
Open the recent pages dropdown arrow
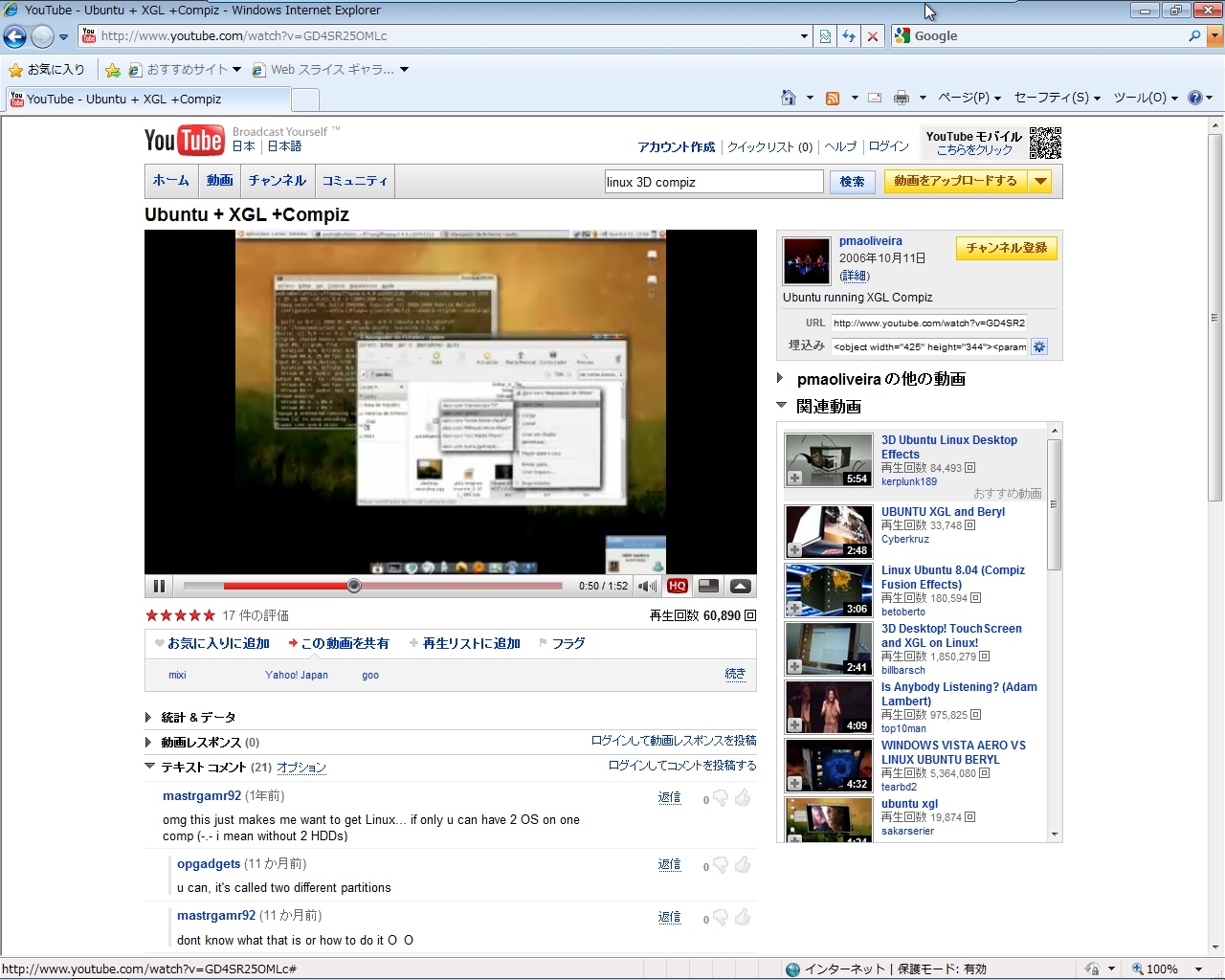[x=63, y=37]
